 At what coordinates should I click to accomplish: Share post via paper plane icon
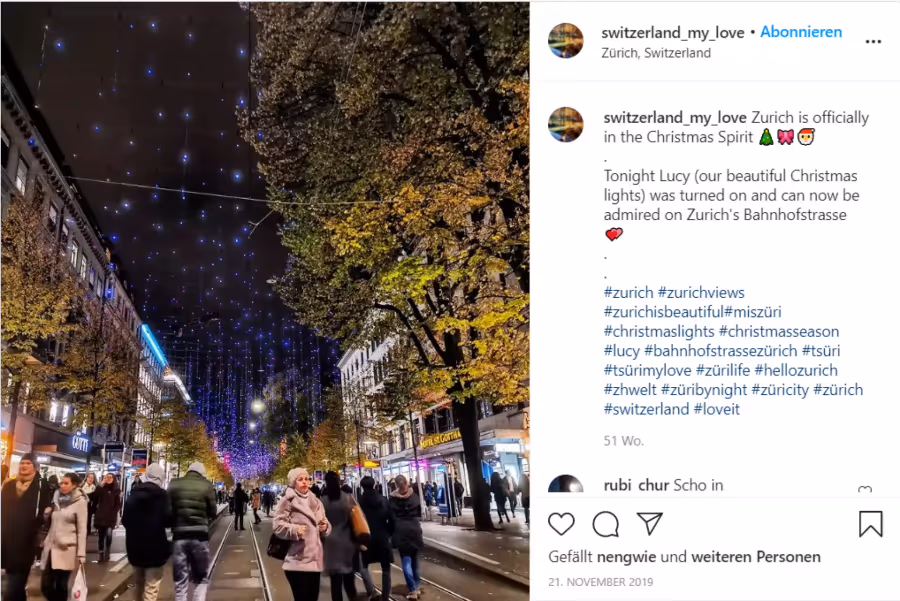pyautogui.click(x=650, y=524)
